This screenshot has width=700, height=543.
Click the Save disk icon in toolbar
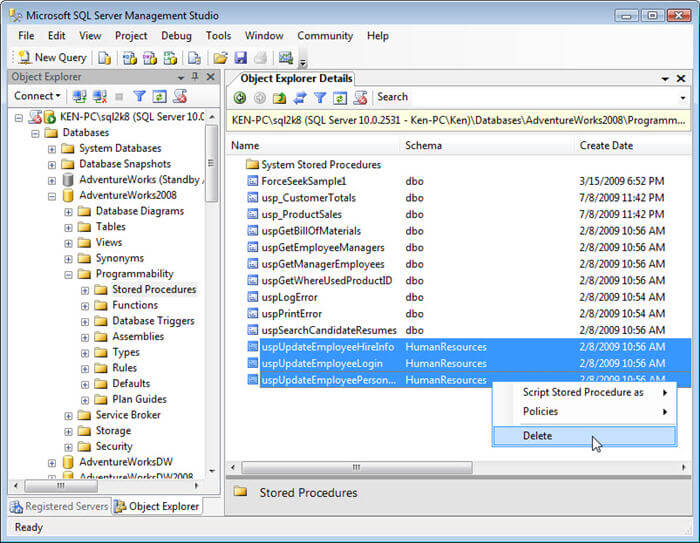coord(240,57)
